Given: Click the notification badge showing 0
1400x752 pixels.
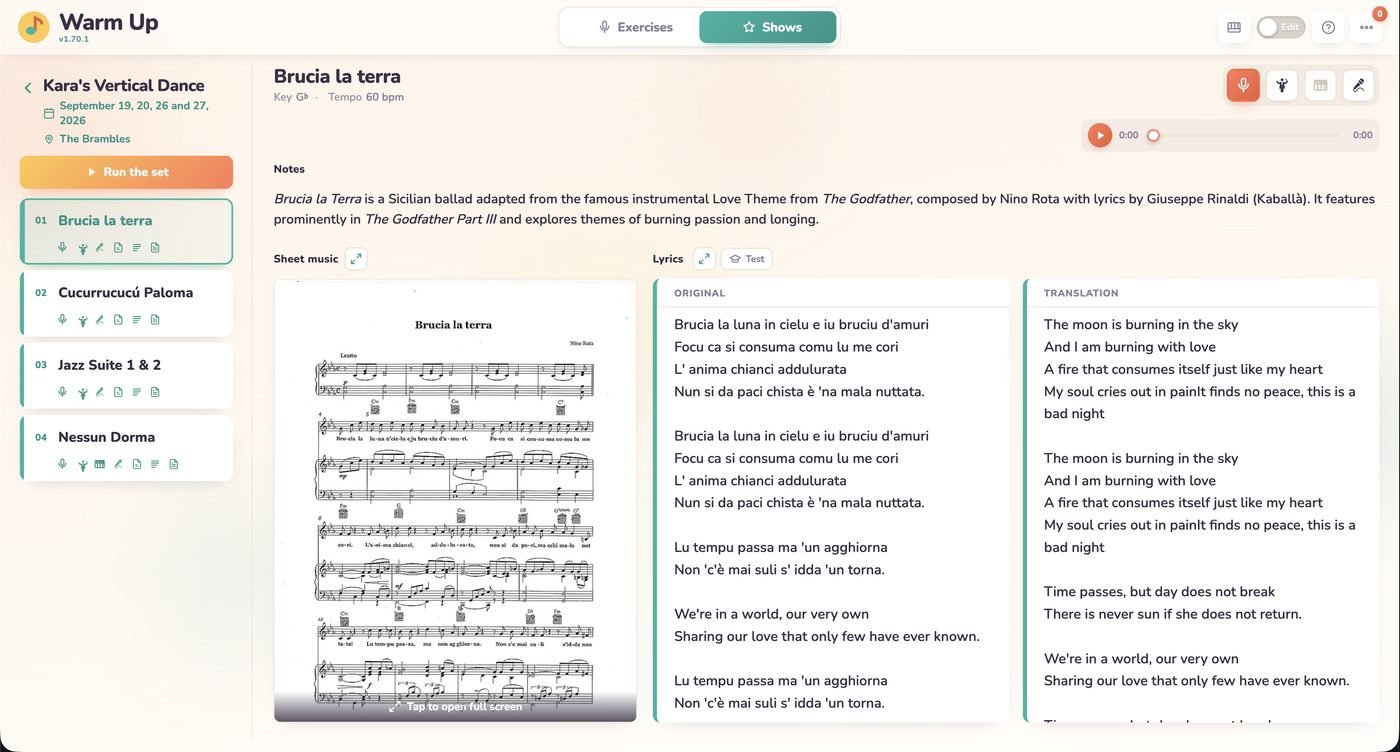Looking at the screenshot, I should pyautogui.click(x=1380, y=13).
